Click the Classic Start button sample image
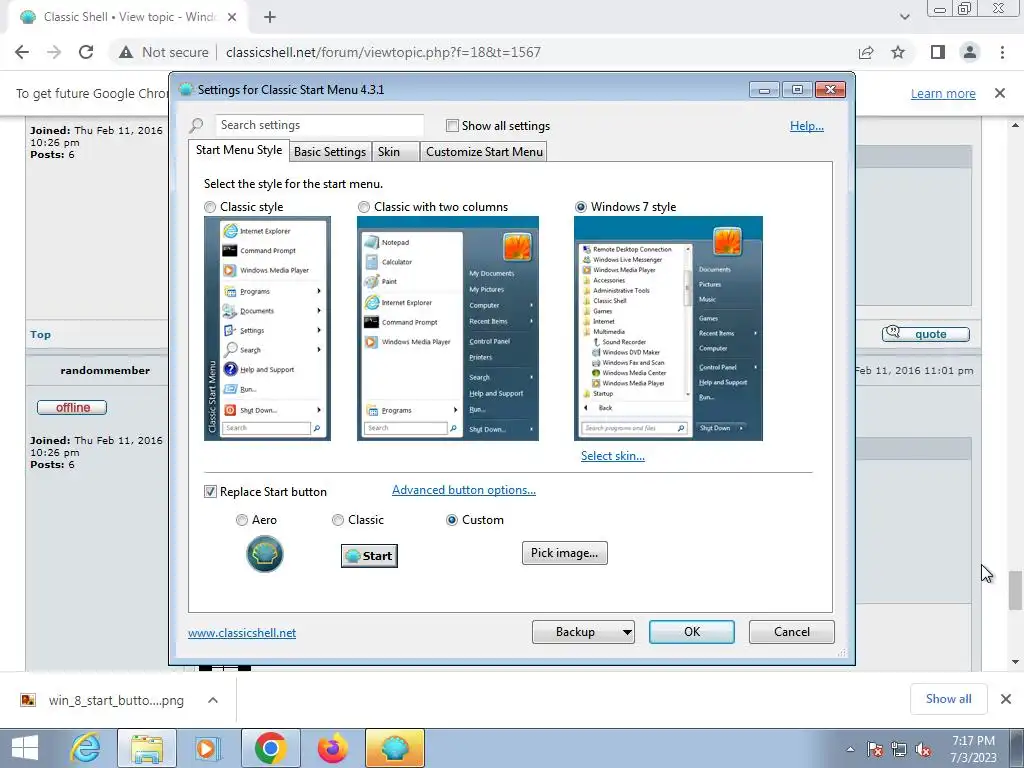This screenshot has width=1024, height=768. (x=369, y=556)
